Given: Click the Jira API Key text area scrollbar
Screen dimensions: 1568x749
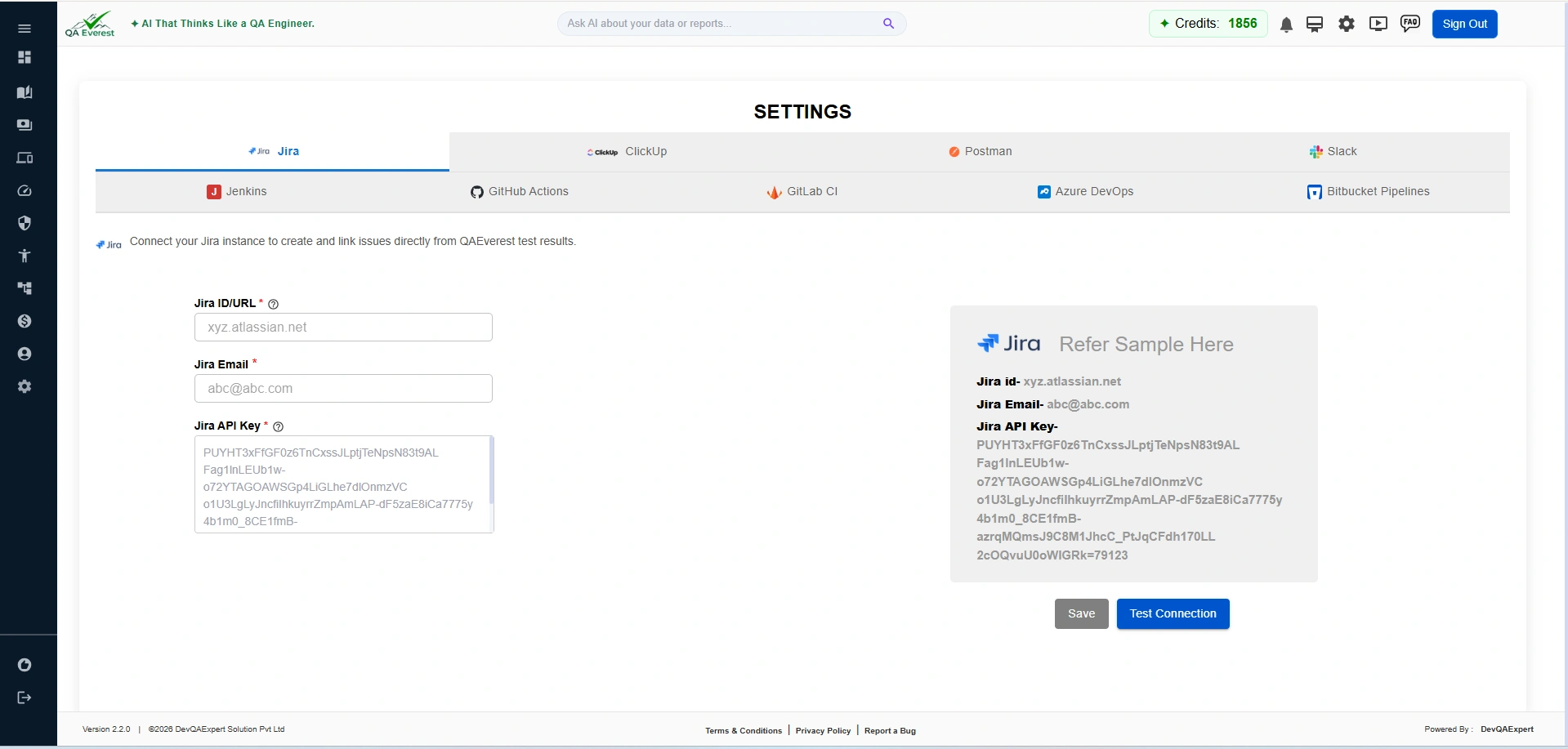Looking at the screenshot, I should (x=491, y=470).
